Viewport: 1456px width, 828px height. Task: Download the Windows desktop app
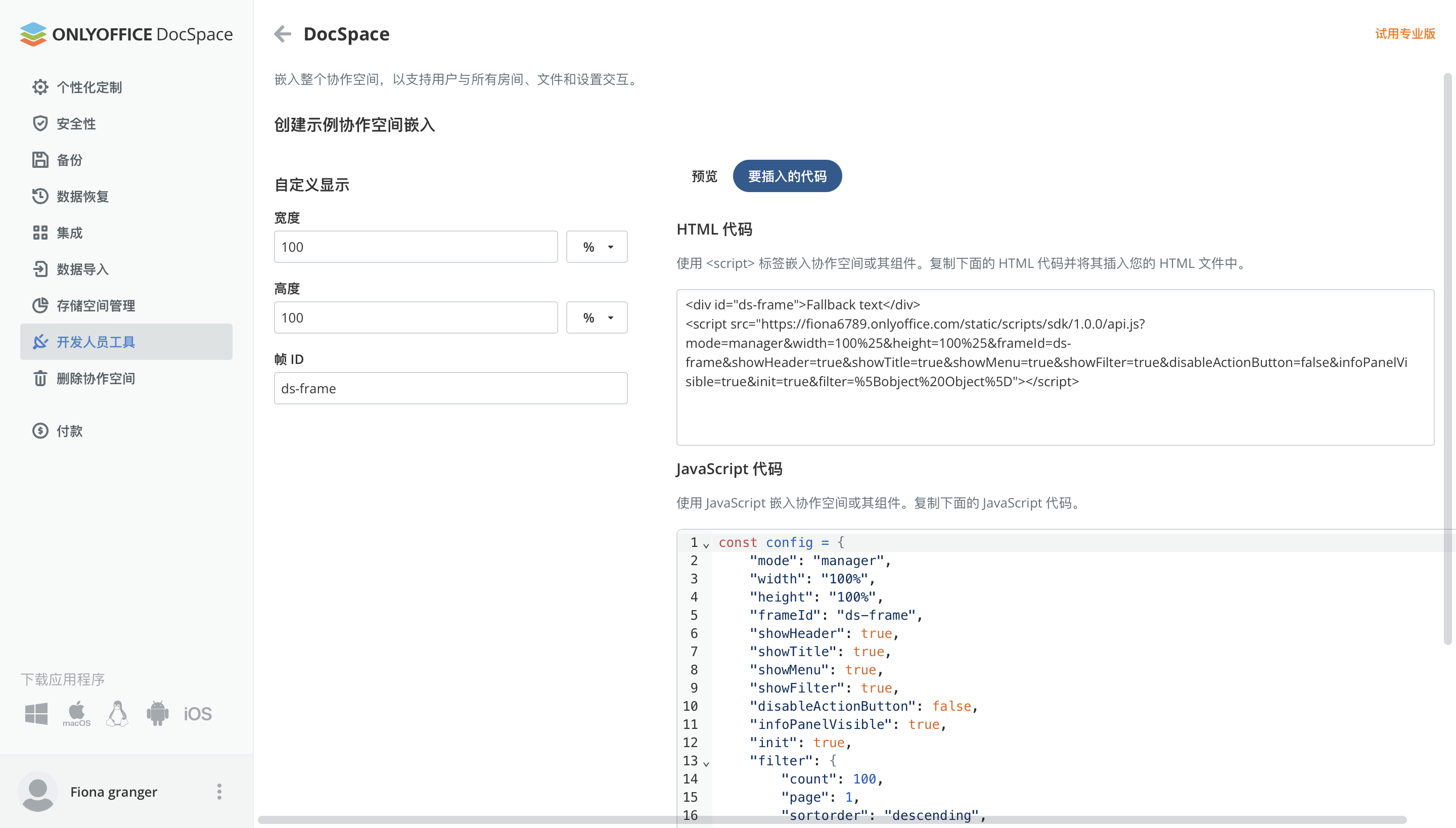(x=36, y=714)
